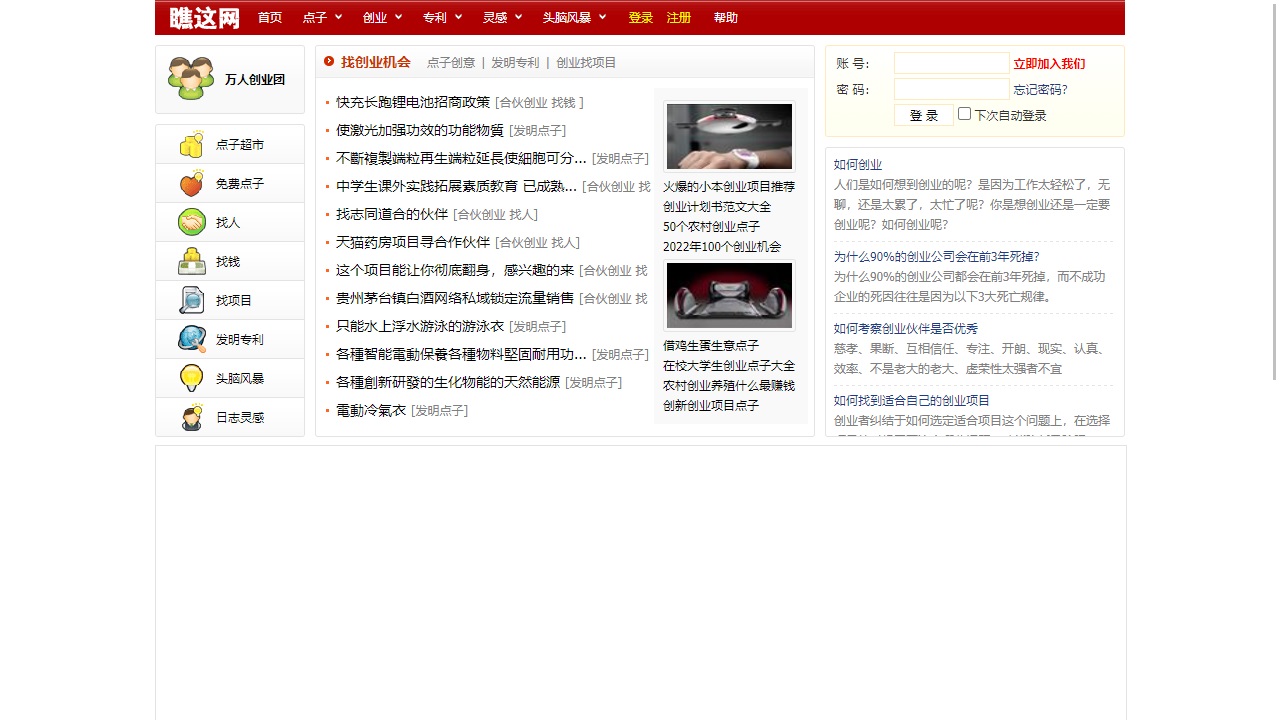Go to 首页 in the navigation bar

point(270,17)
